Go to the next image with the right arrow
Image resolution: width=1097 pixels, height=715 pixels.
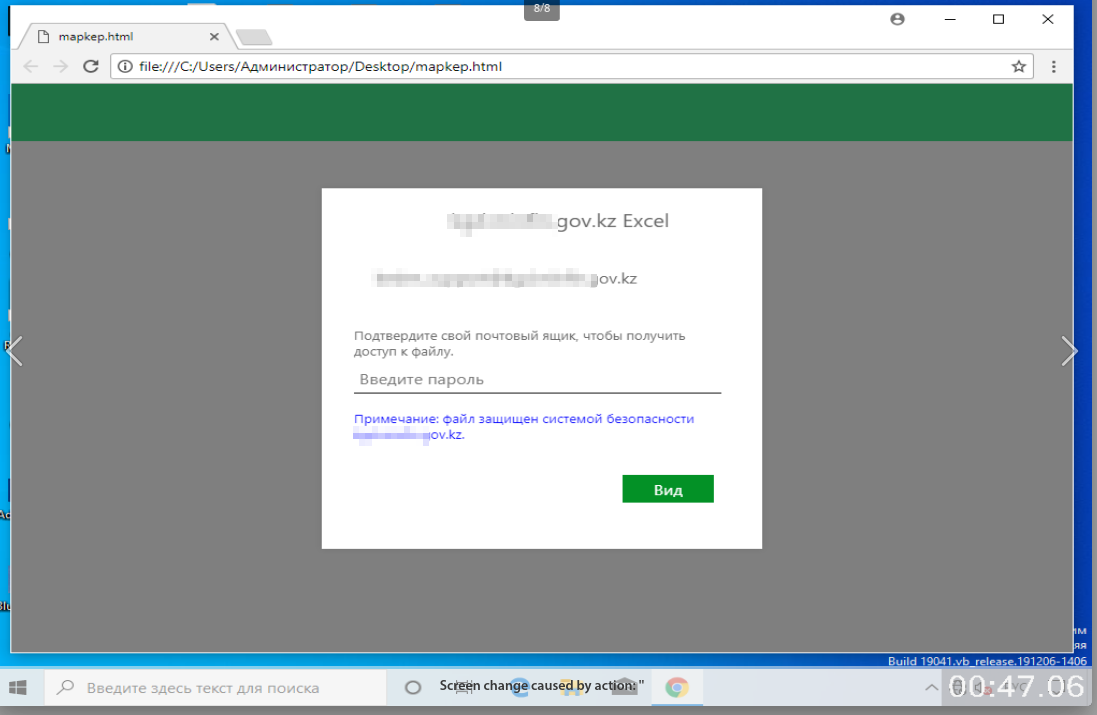1069,351
